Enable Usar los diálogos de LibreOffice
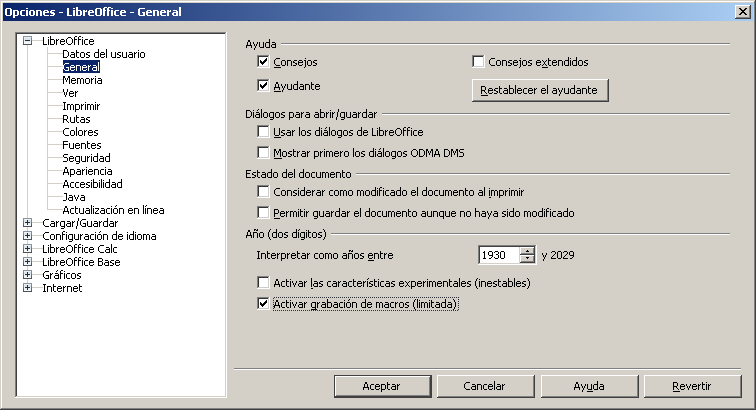 pos(263,132)
